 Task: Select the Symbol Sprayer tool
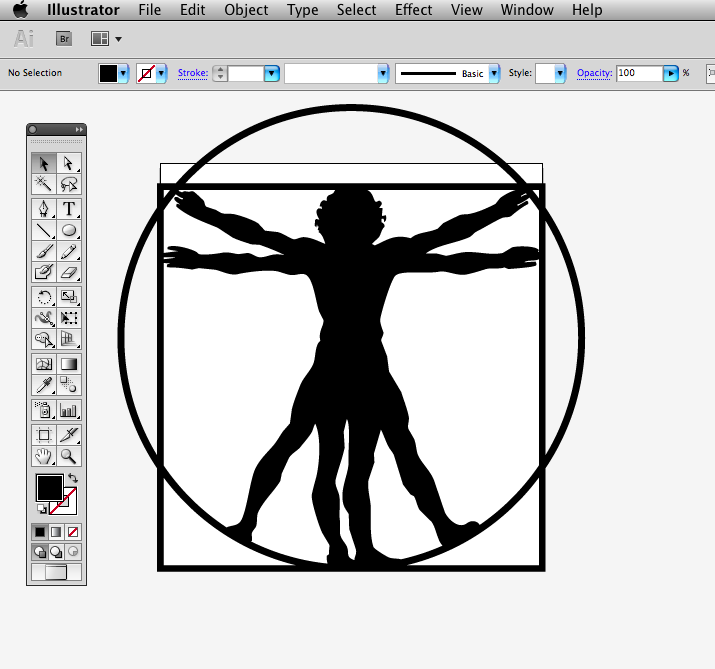[44, 410]
